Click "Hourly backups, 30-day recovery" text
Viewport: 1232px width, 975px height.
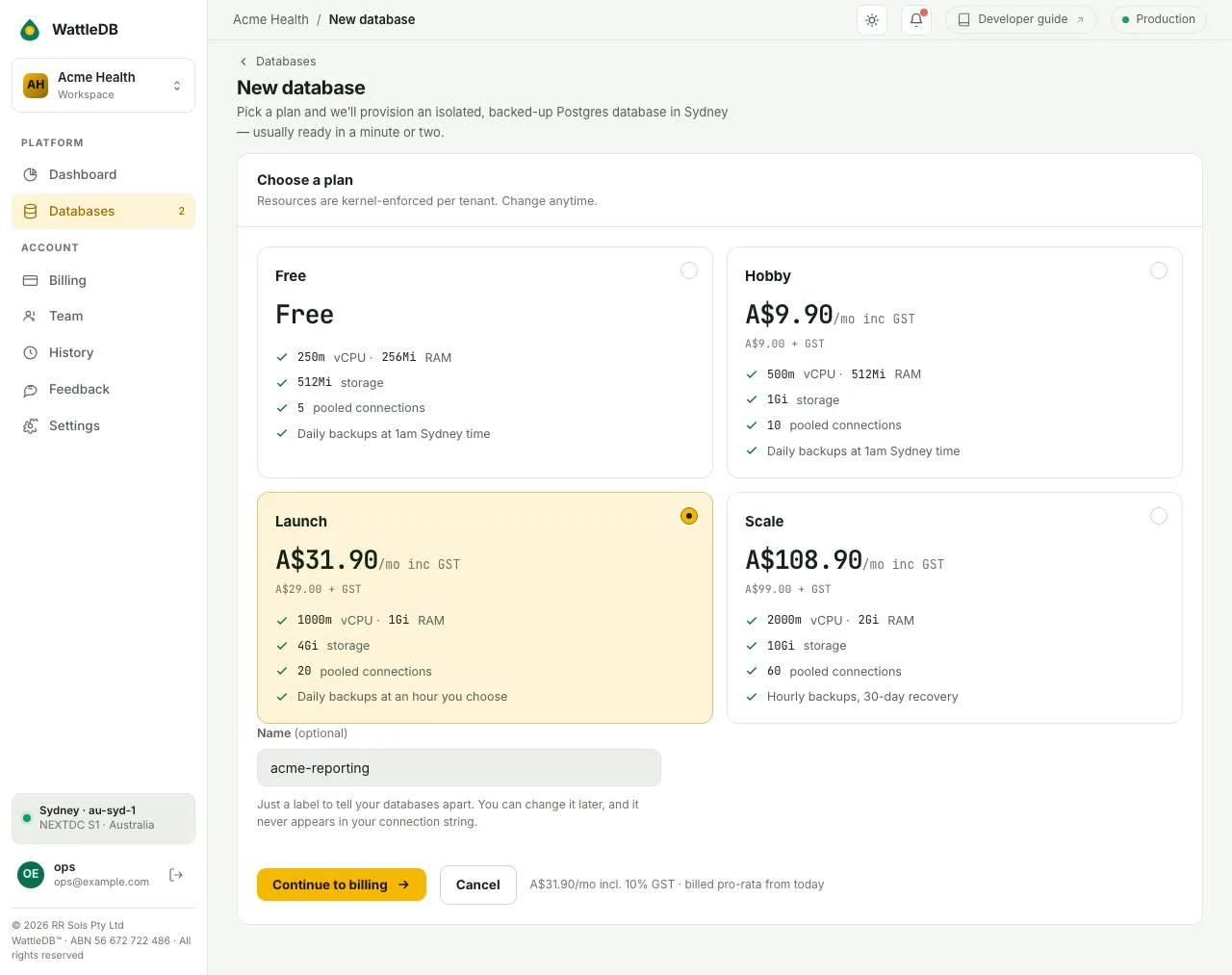(x=862, y=697)
